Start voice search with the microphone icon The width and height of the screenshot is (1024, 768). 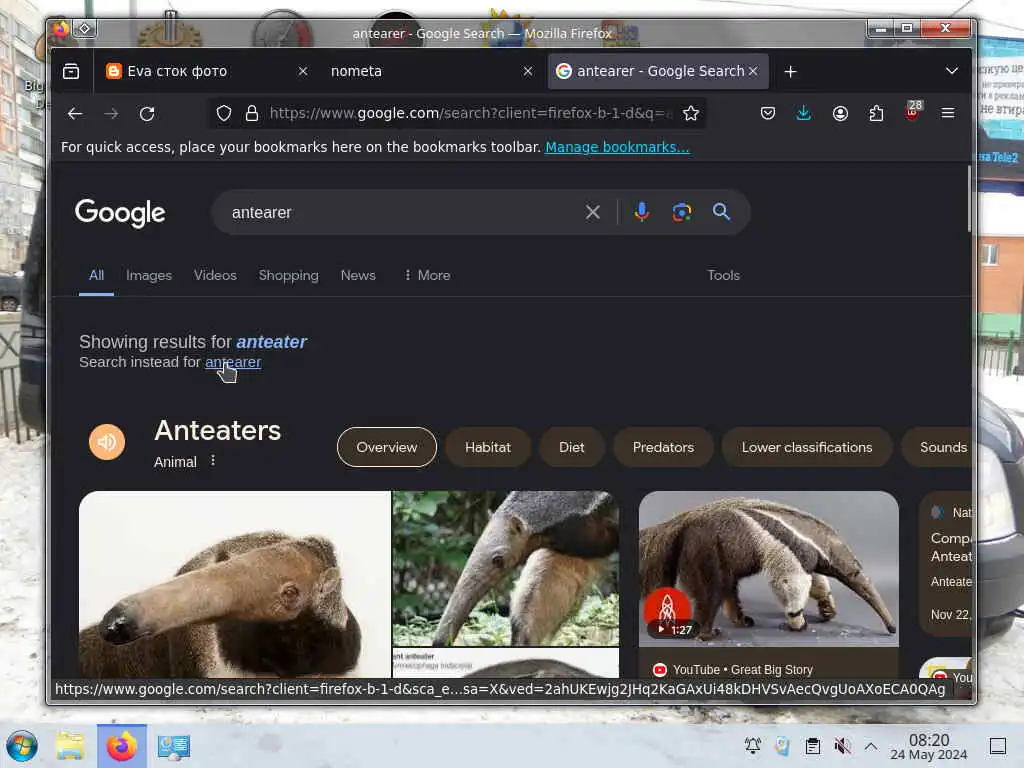tap(641, 212)
